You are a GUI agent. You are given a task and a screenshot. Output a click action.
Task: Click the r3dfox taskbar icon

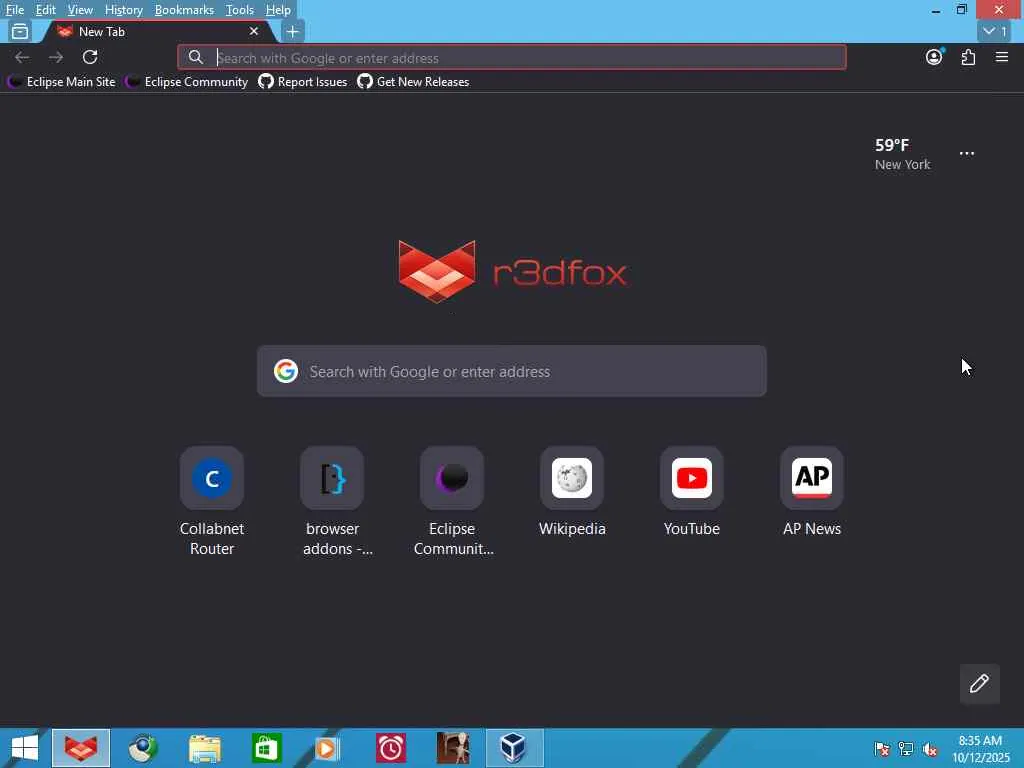(81, 748)
